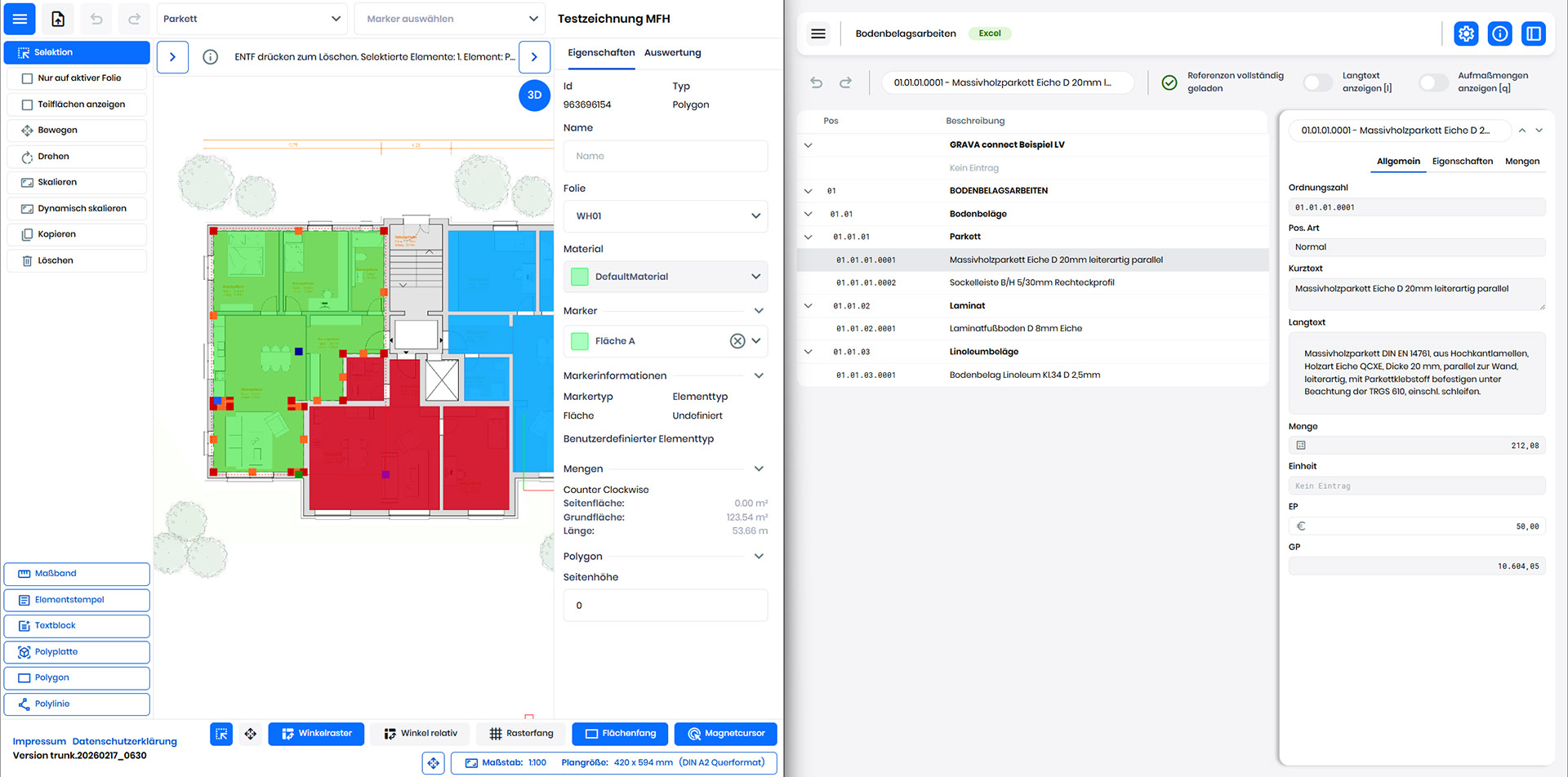Click the selection mode icon in bottom bar

click(221, 734)
